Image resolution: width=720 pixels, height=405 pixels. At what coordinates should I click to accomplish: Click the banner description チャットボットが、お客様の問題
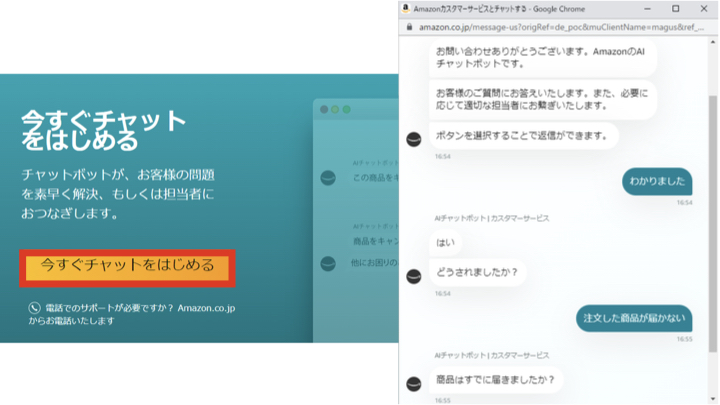(118, 194)
